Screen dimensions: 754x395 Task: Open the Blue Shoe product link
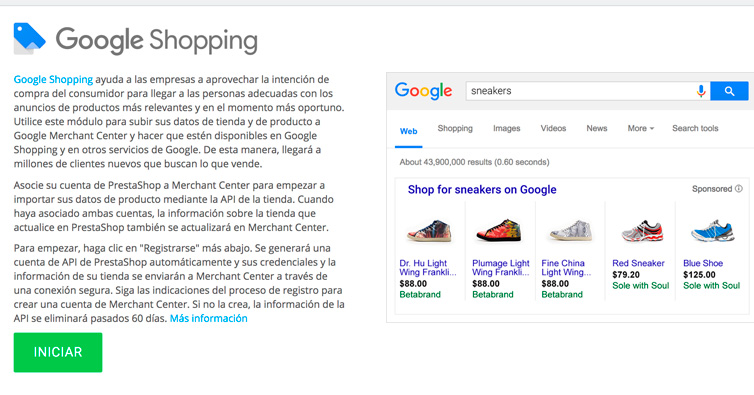click(703, 263)
